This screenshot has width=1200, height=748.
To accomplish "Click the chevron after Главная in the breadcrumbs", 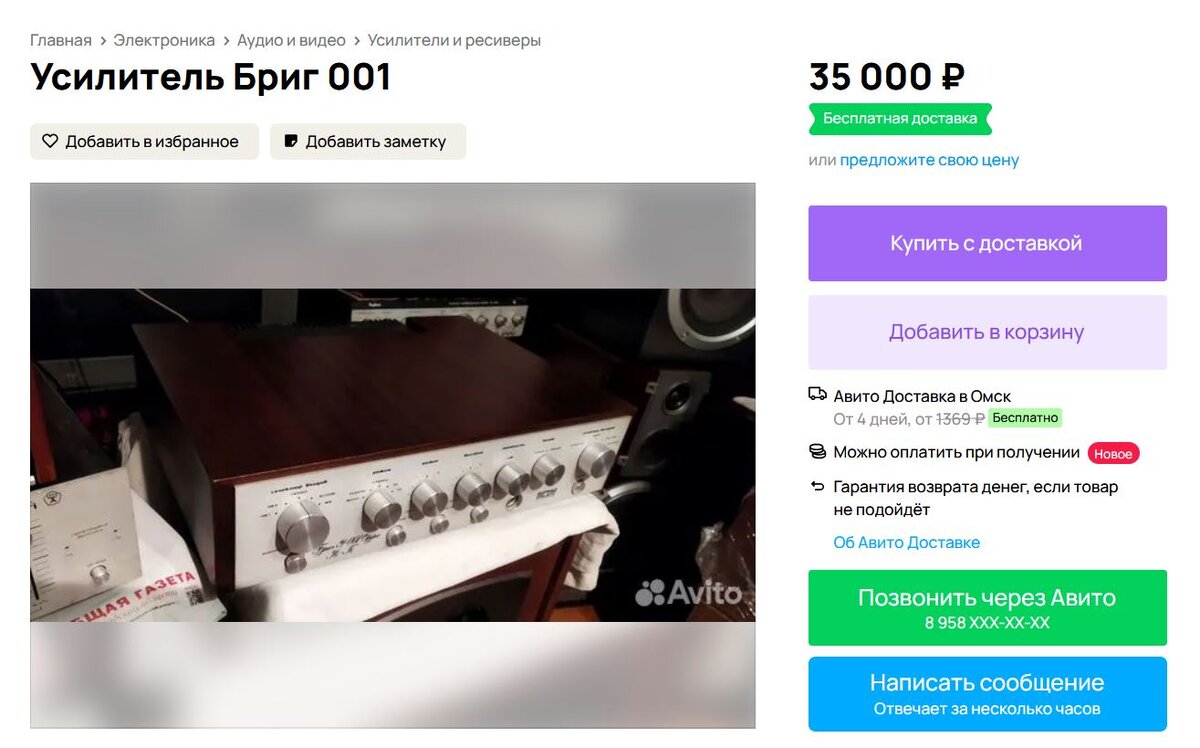I will 103,41.
